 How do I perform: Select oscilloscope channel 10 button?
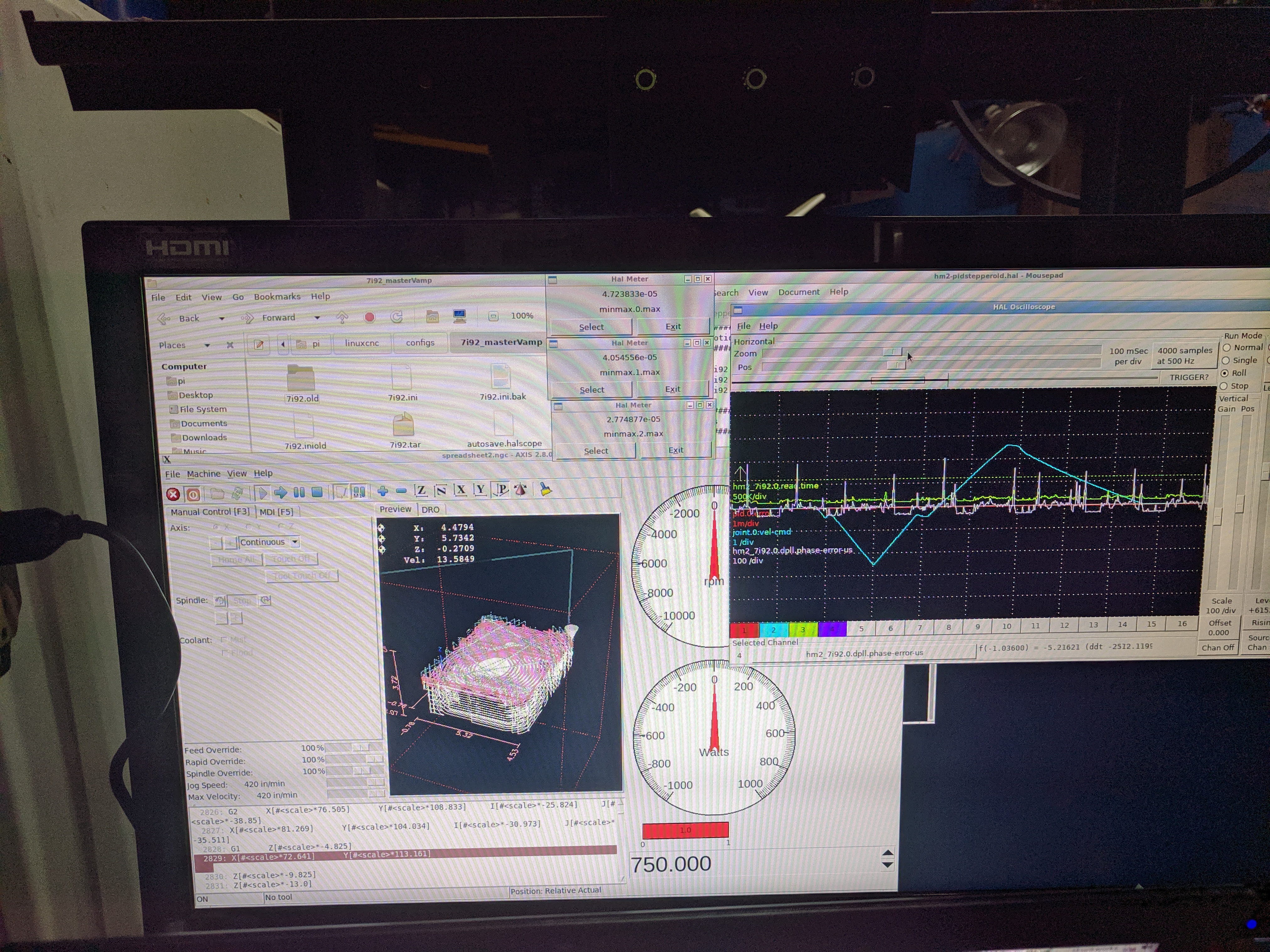1006,626
